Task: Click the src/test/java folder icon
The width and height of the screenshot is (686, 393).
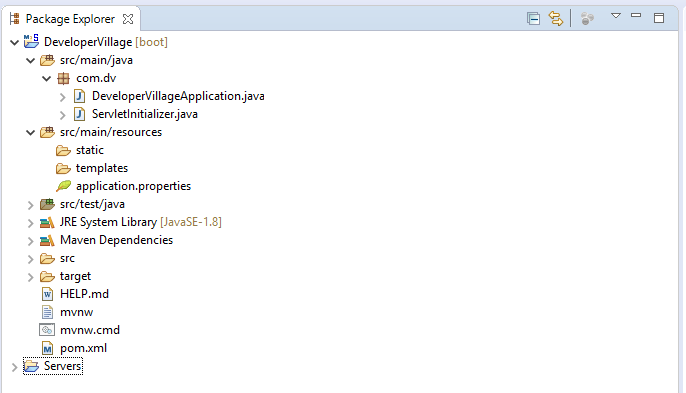Action: coord(47,204)
